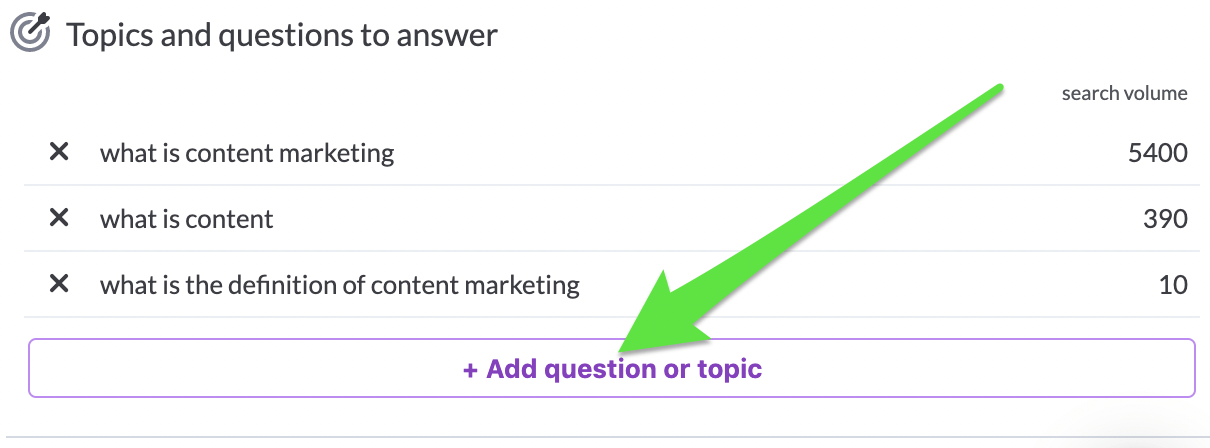Select the "what is content marketing" text
Screen dimensions: 1210x448
247,153
